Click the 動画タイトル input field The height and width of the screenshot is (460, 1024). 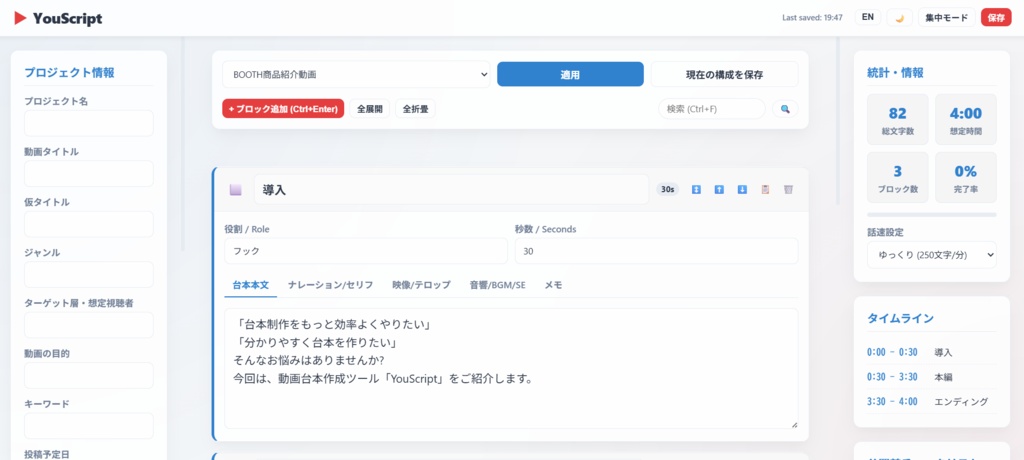(x=89, y=174)
